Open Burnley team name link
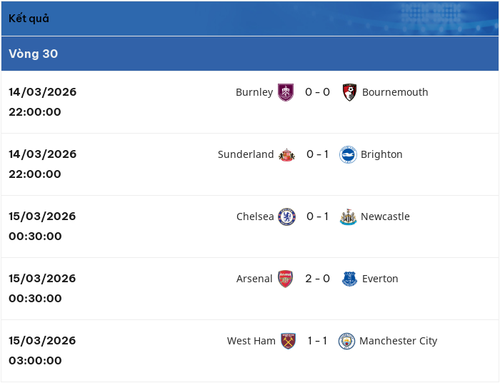 254,92
